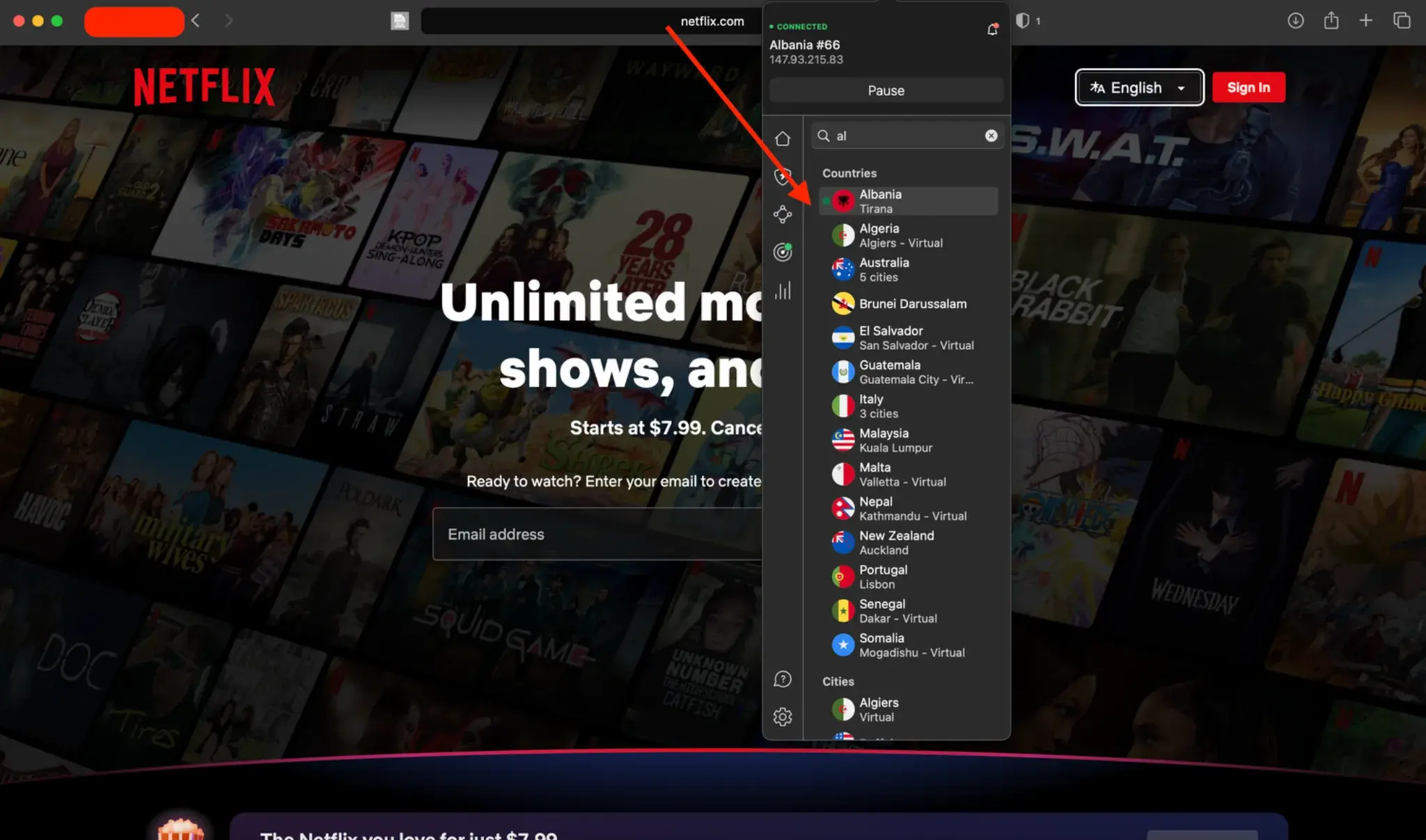
Task: Open the VPN home icon tab
Action: coord(783,138)
